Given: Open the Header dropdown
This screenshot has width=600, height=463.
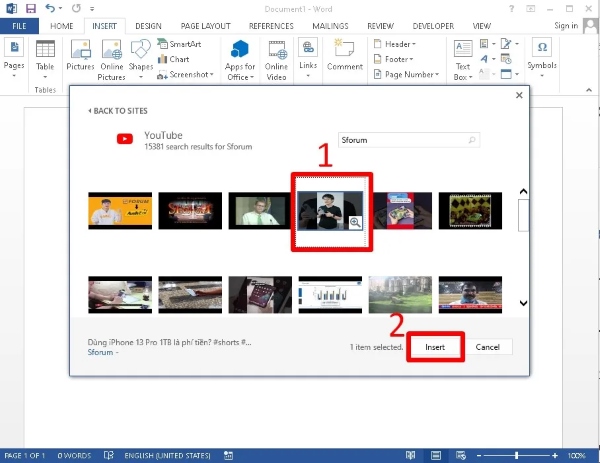Looking at the screenshot, I should (x=398, y=44).
